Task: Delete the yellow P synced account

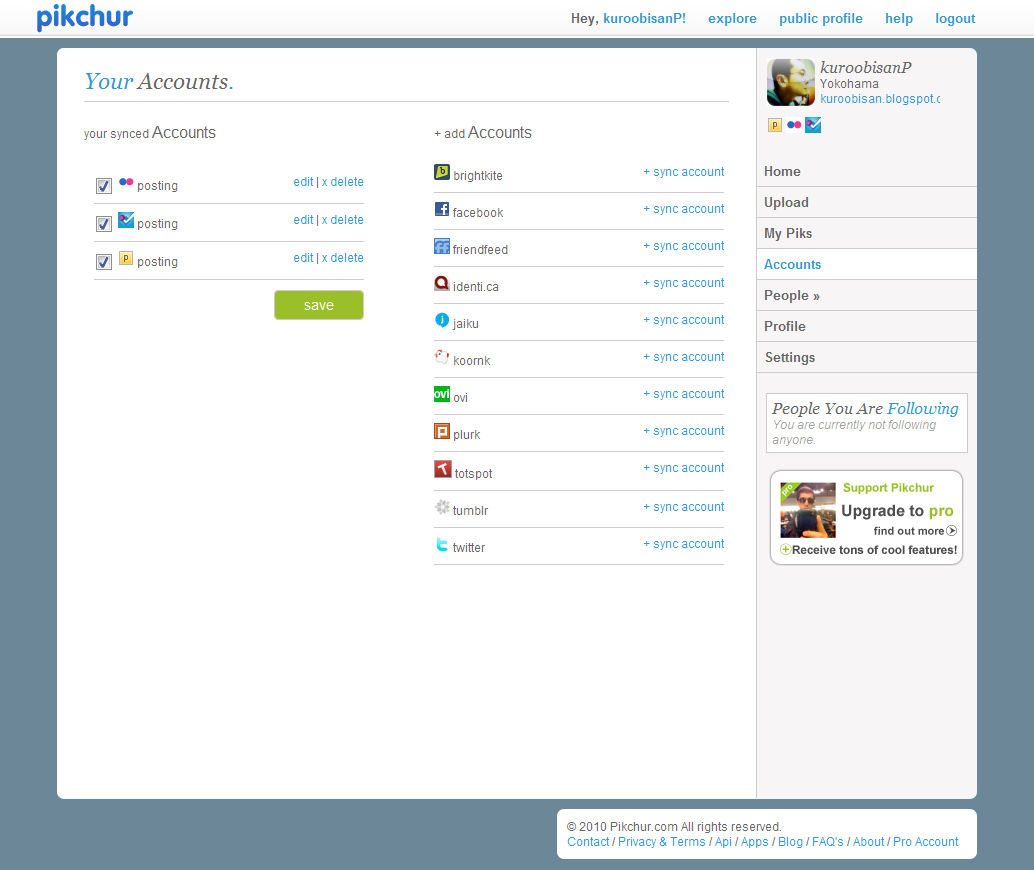Action: click(343, 258)
